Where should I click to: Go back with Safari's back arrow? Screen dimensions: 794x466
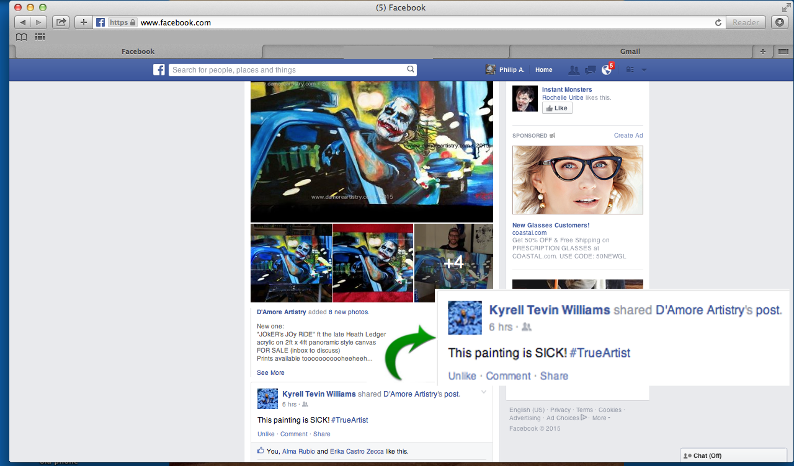[23, 22]
